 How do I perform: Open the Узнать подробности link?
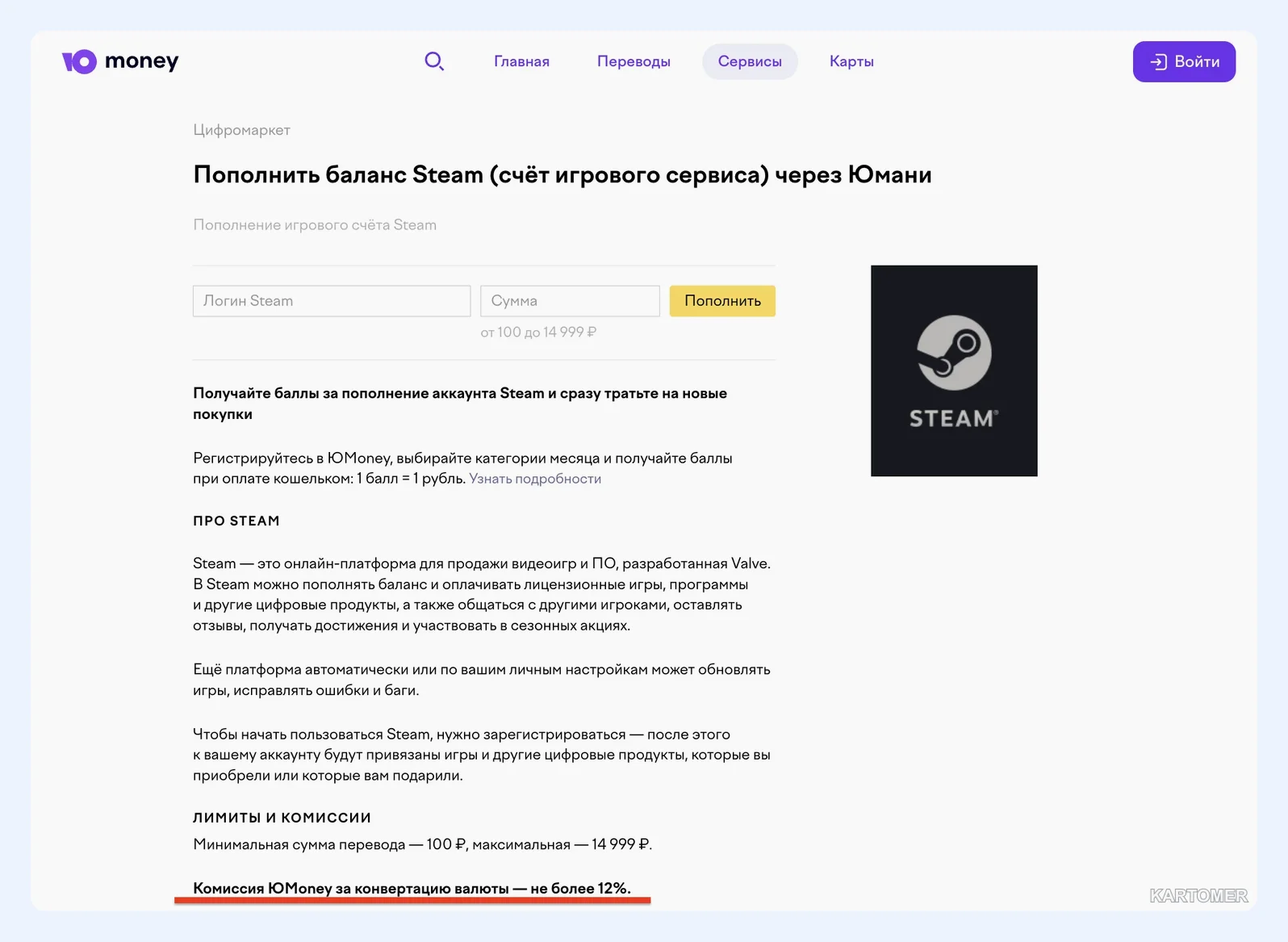tap(535, 479)
